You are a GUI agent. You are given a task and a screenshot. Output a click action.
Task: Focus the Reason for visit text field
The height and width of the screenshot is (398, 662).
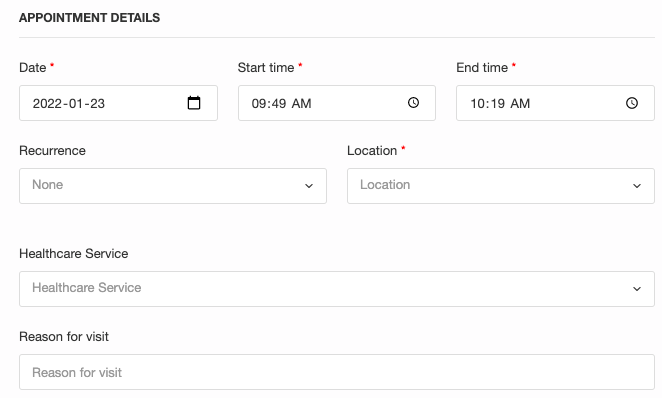tap(337, 372)
